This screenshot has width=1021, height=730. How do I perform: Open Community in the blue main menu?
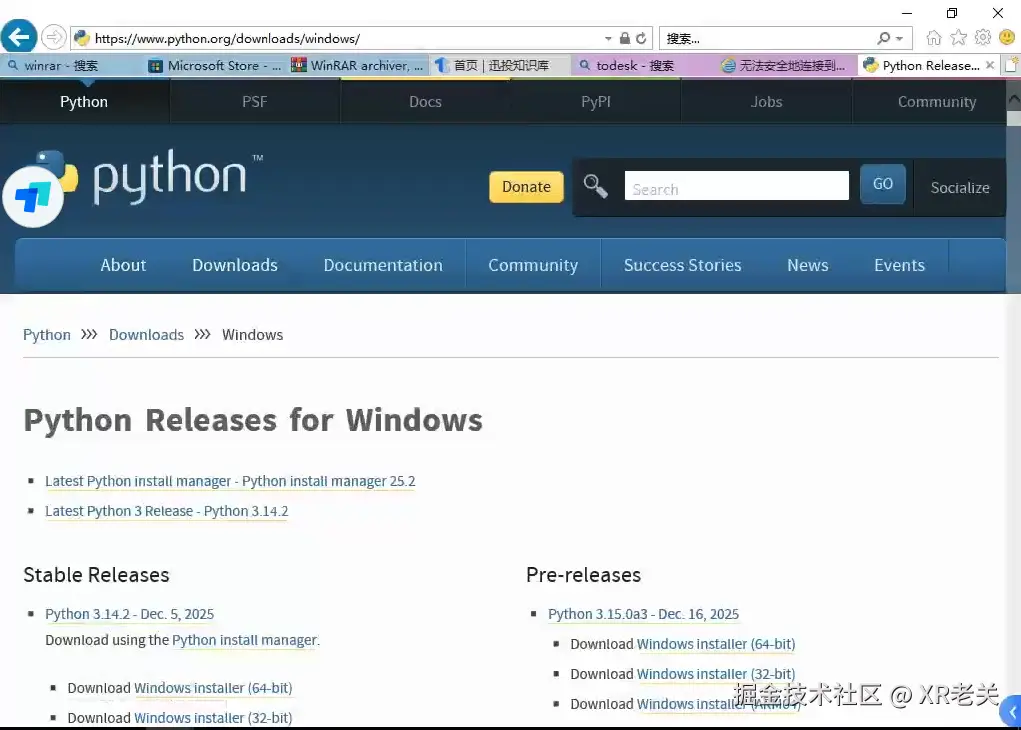[533, 265]
